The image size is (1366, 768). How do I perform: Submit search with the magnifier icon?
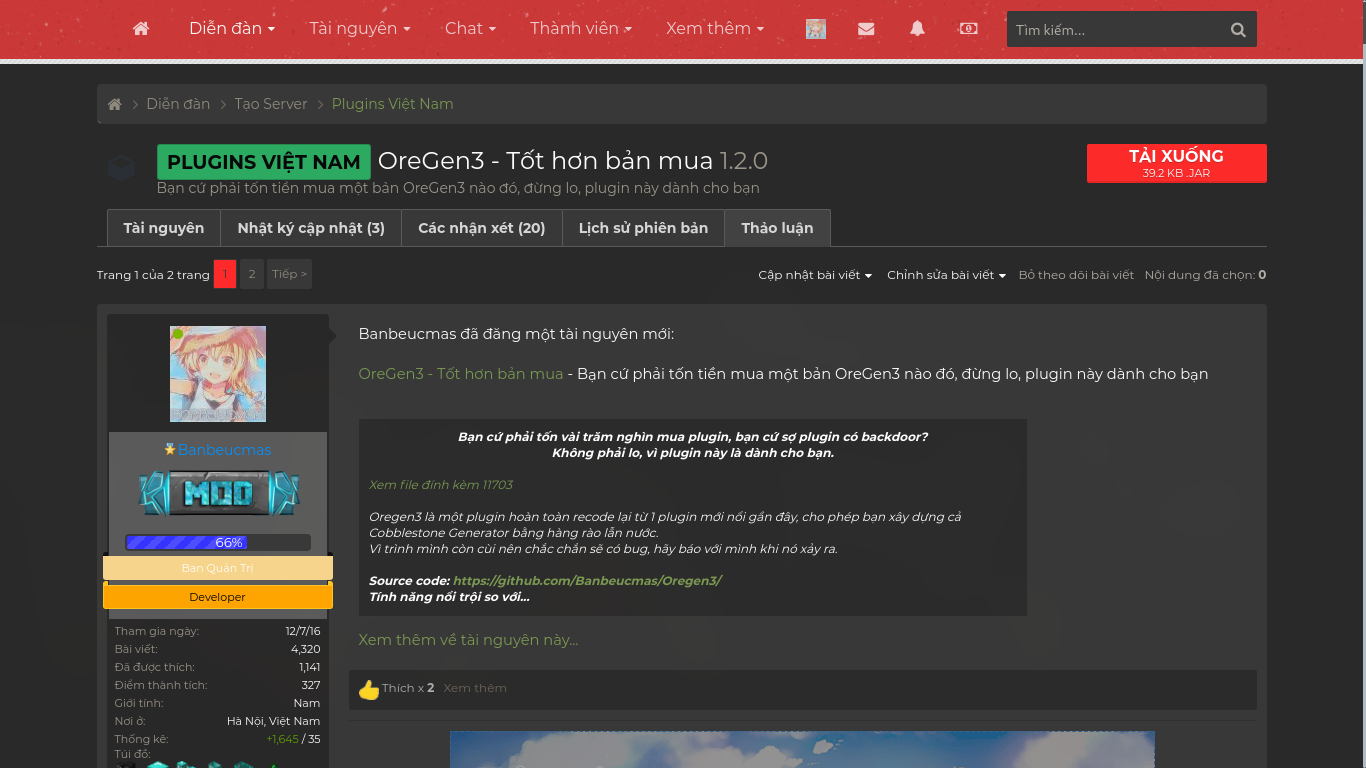click(x=1238, y=30)
